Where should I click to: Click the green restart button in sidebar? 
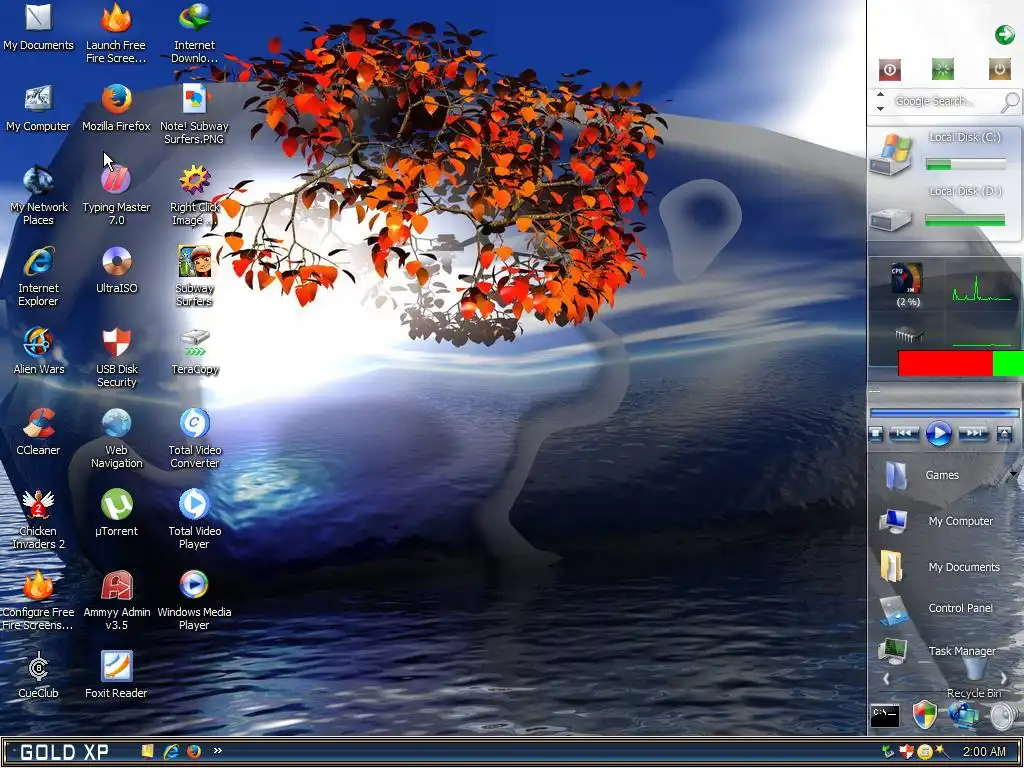942,69
